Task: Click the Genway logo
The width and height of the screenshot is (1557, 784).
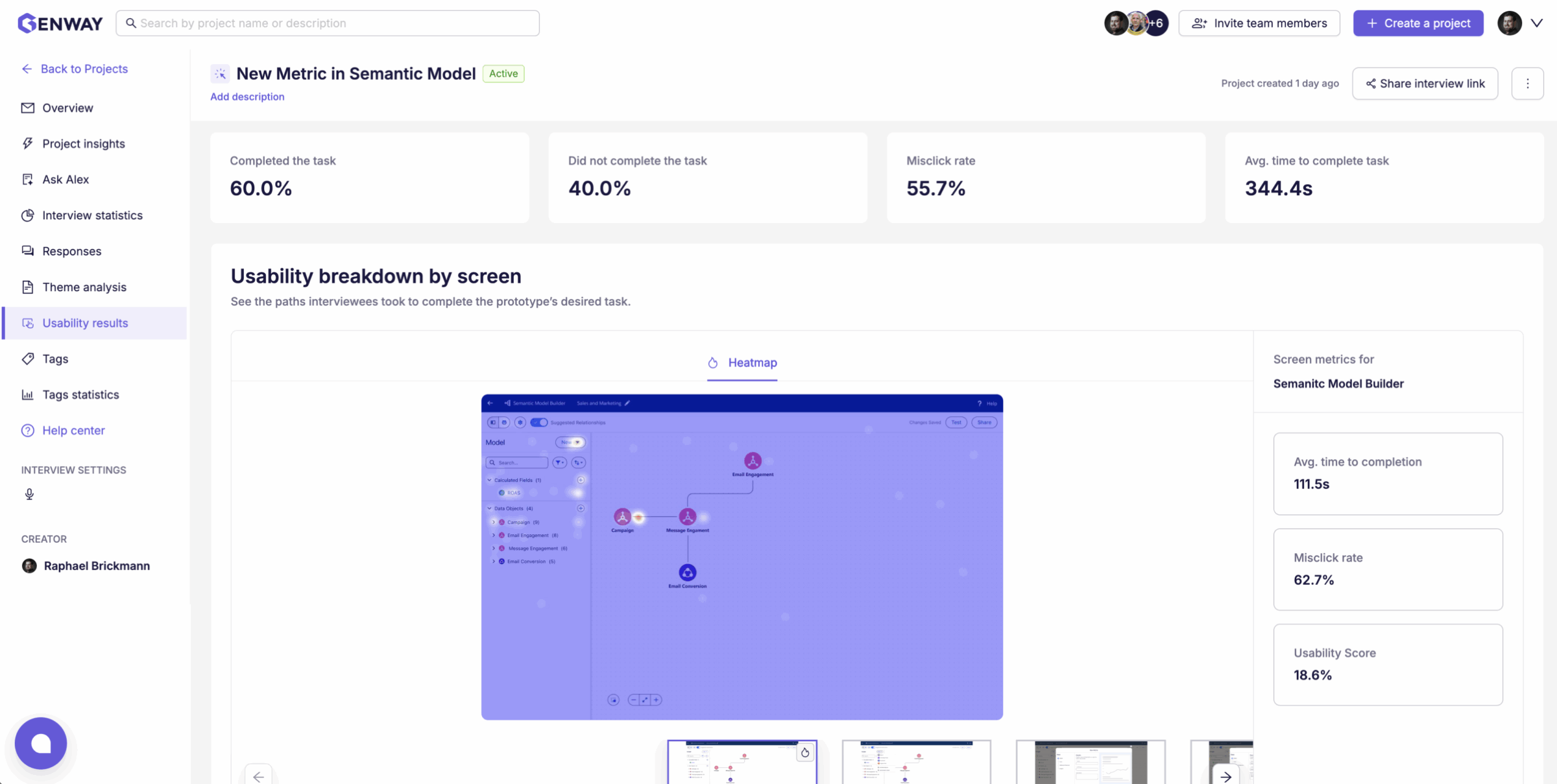Action: 60,23
